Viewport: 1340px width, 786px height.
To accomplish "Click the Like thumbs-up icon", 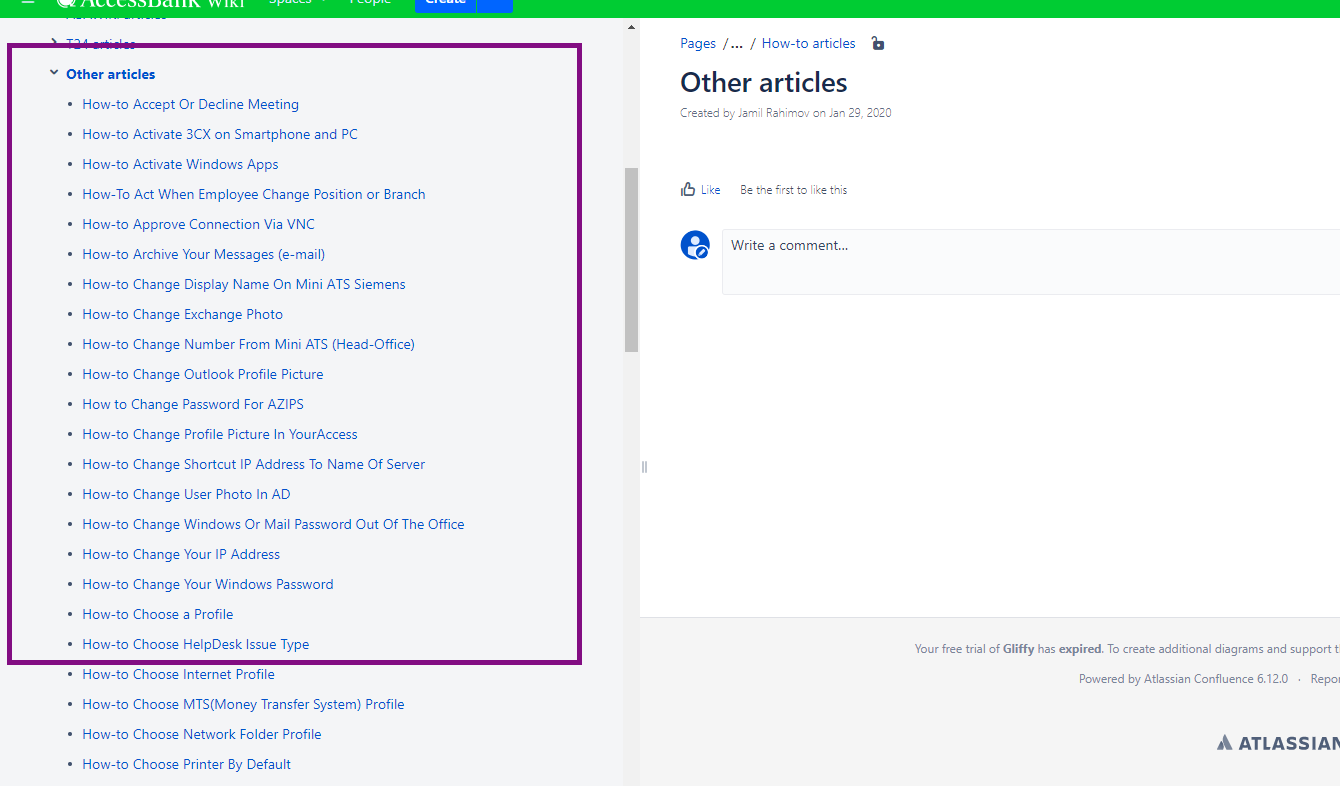I will click(x=688, y=189).
